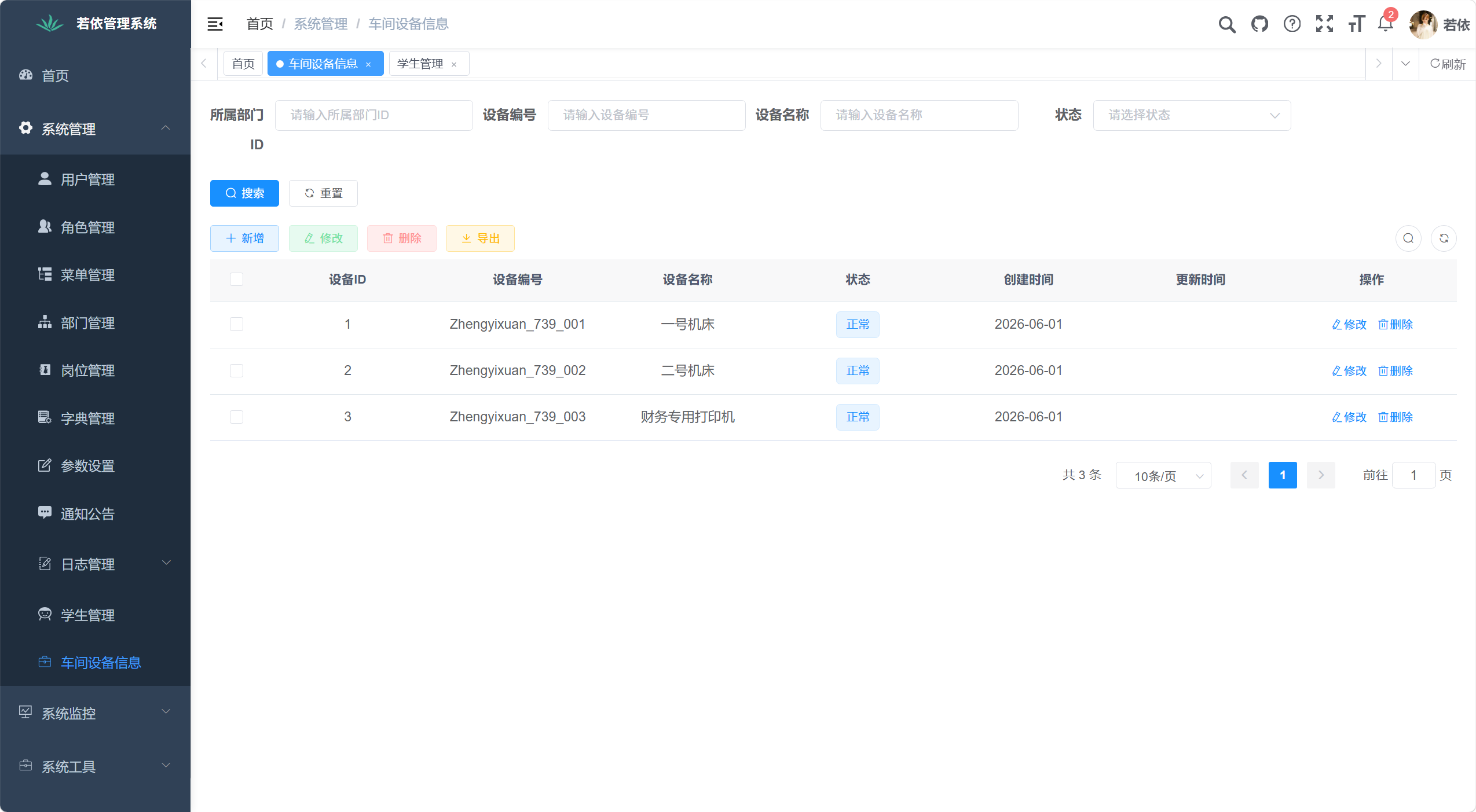The height and width of the screenshot is (812, 1476).
Task: Expand the 日志管理 submenu
Action: [x=96, y=564]
